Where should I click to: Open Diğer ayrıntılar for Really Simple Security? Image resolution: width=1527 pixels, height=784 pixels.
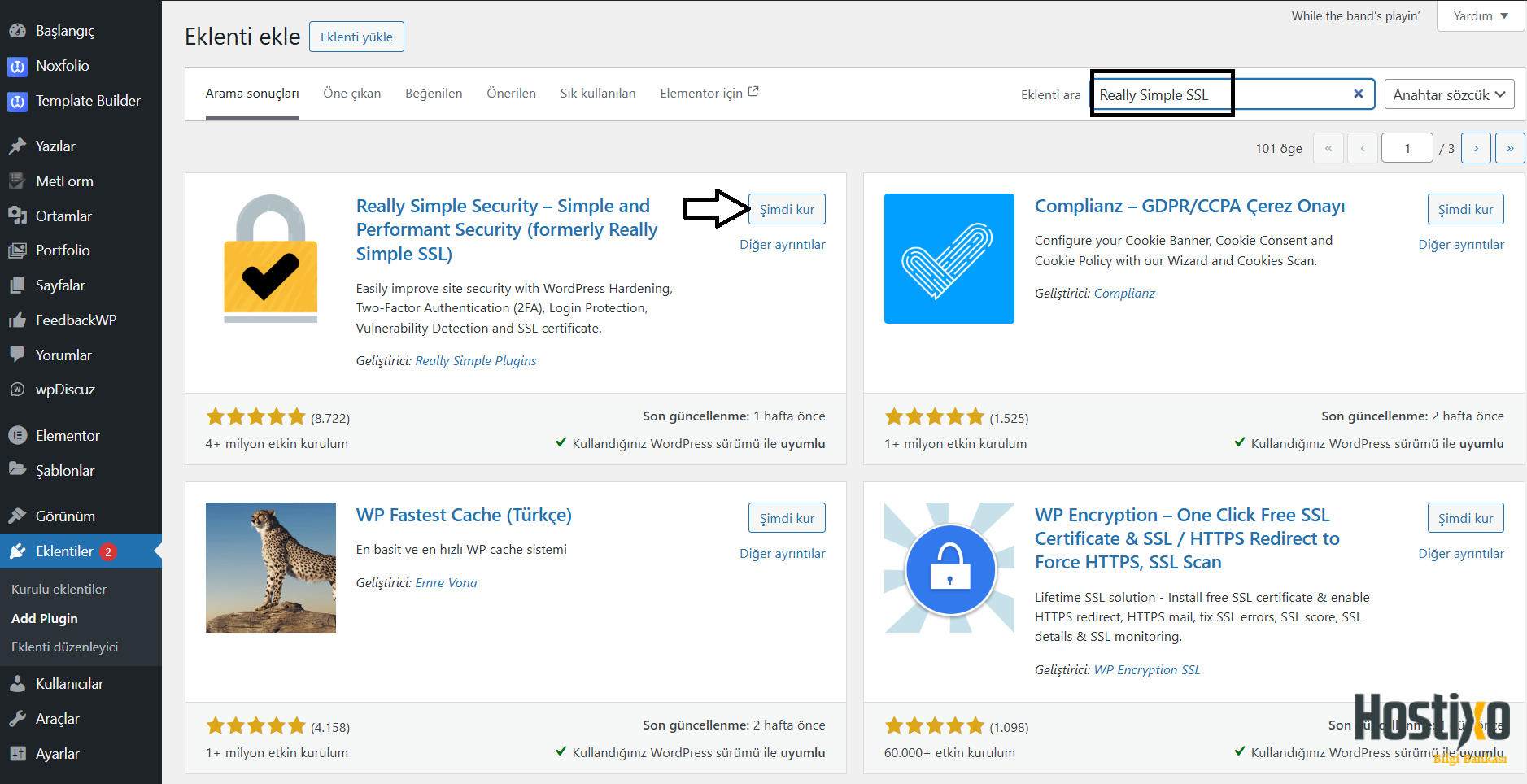click(783, 245)
